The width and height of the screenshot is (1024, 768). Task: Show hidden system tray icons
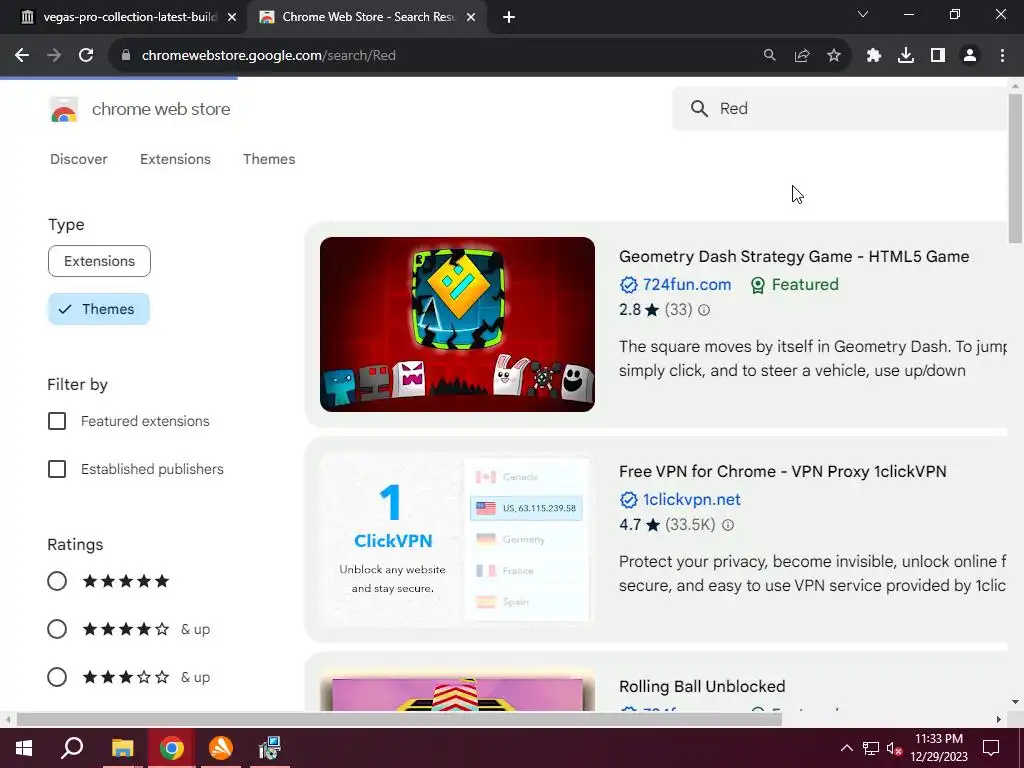point(846,748)
